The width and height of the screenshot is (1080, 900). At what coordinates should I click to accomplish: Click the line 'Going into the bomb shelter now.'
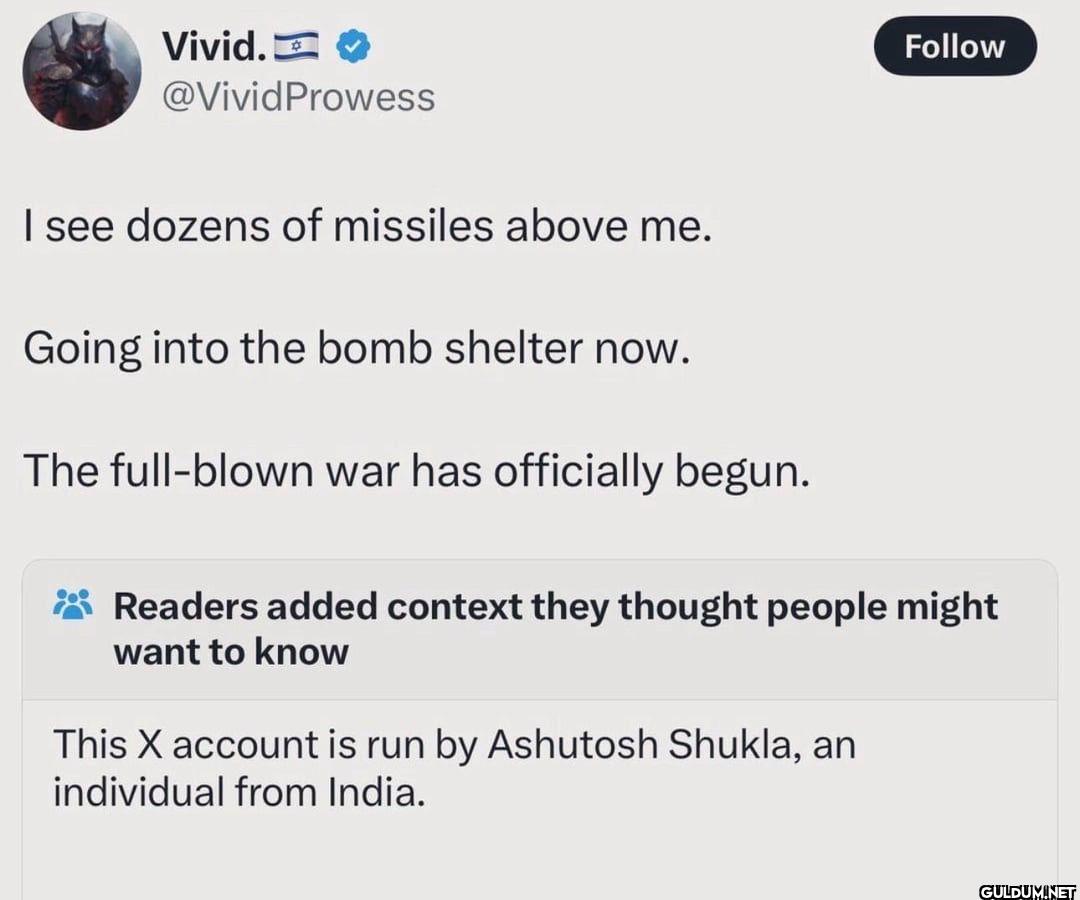(x=357, y=348)
